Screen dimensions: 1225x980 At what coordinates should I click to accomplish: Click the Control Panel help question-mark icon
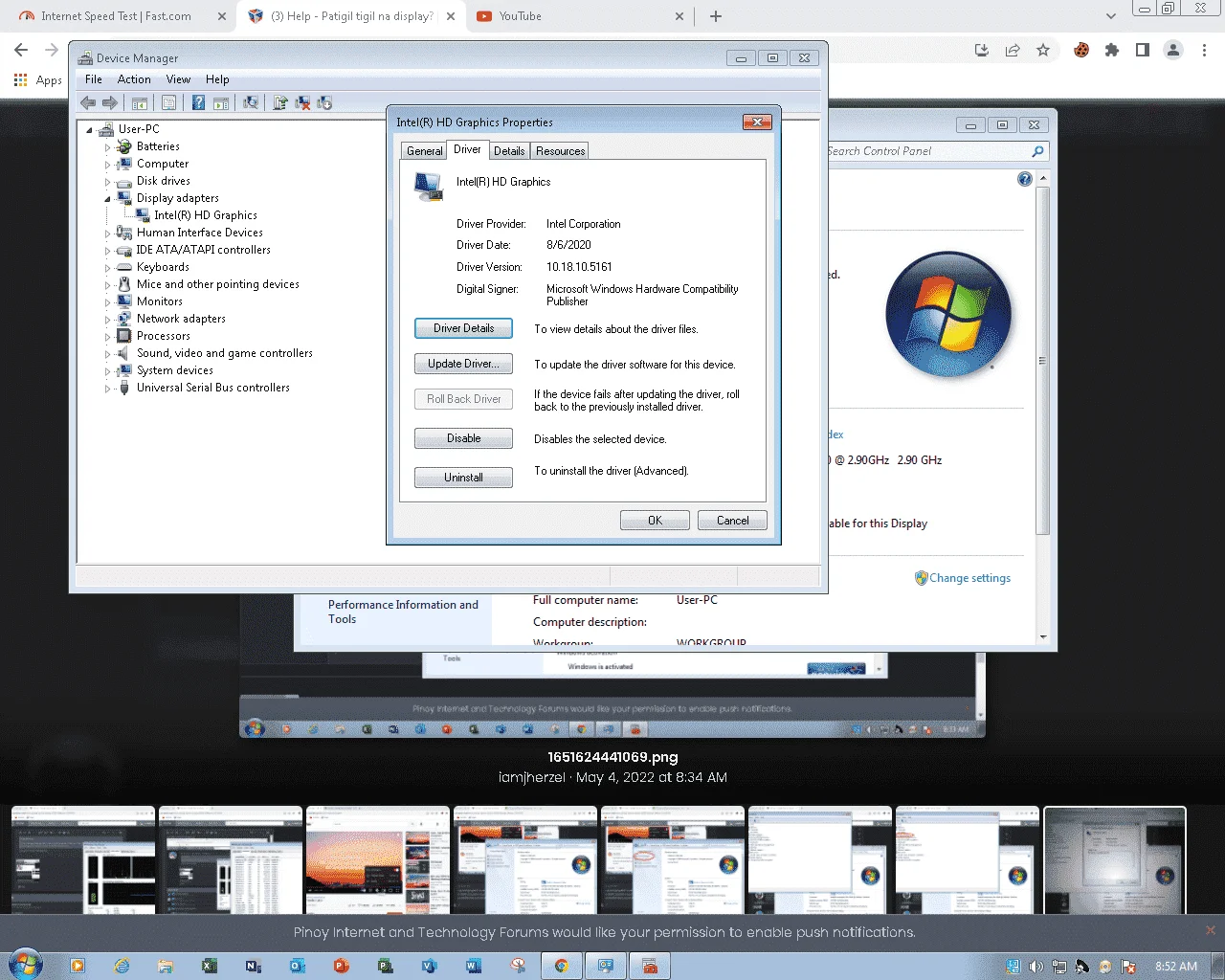1025,179
